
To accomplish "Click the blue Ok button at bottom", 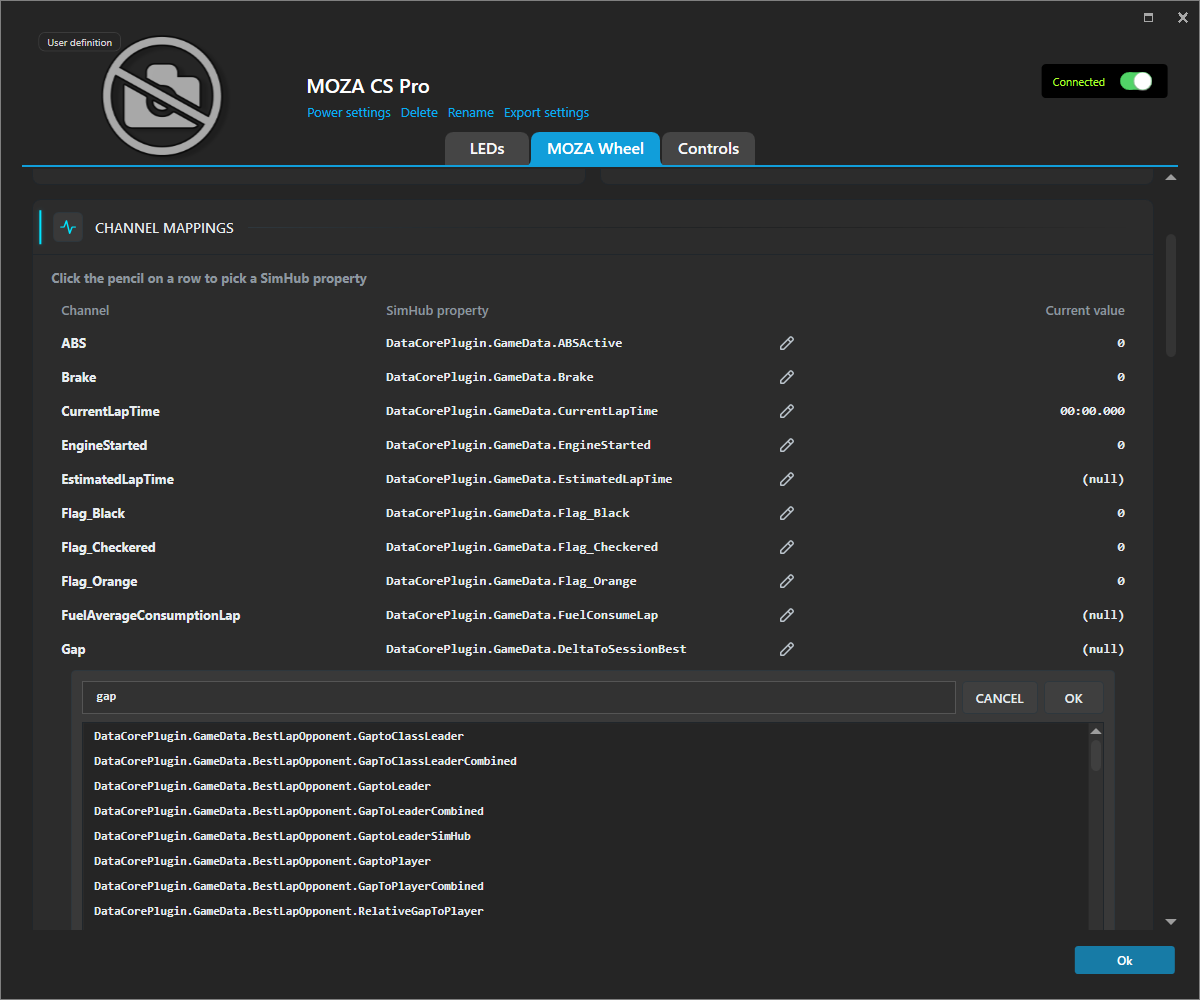I will [1125, 960].
